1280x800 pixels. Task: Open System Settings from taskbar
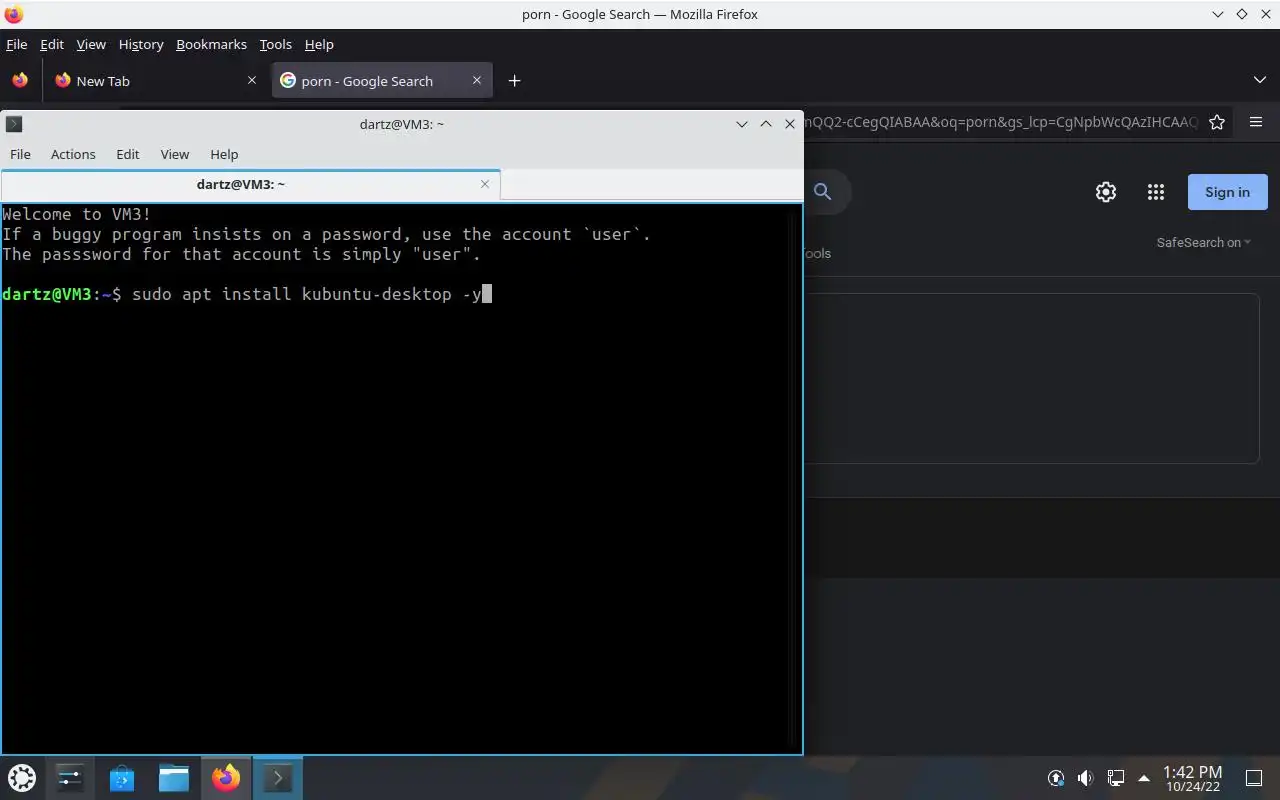tap(70, 777)
